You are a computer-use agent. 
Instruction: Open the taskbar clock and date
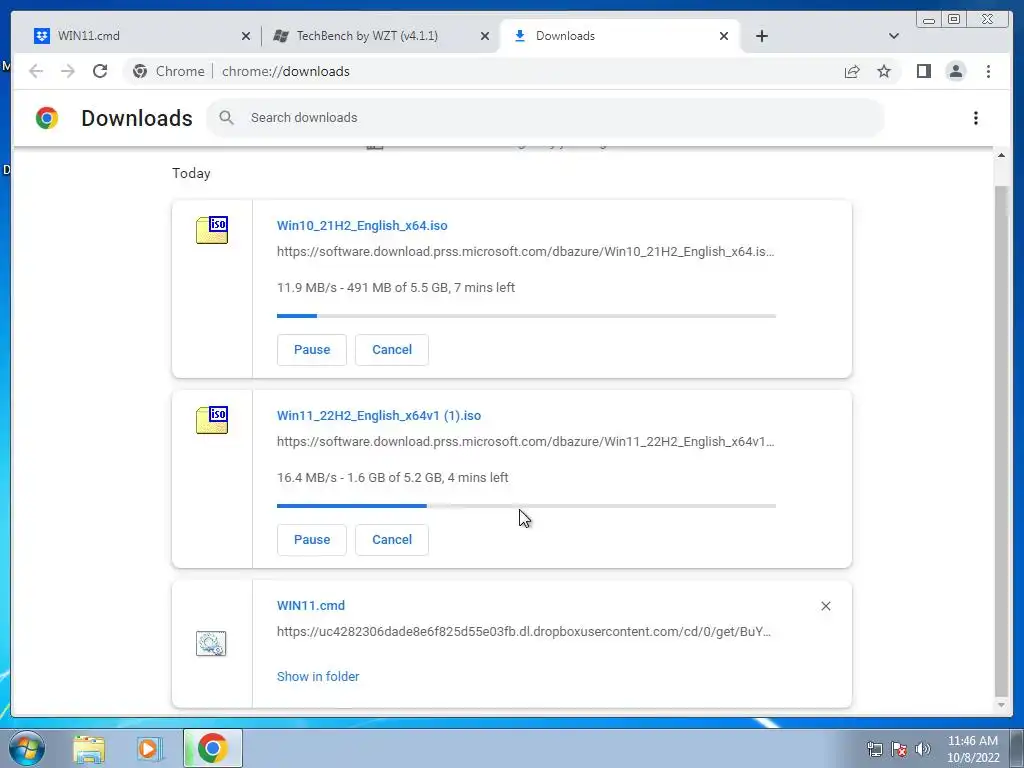(973, 749)
